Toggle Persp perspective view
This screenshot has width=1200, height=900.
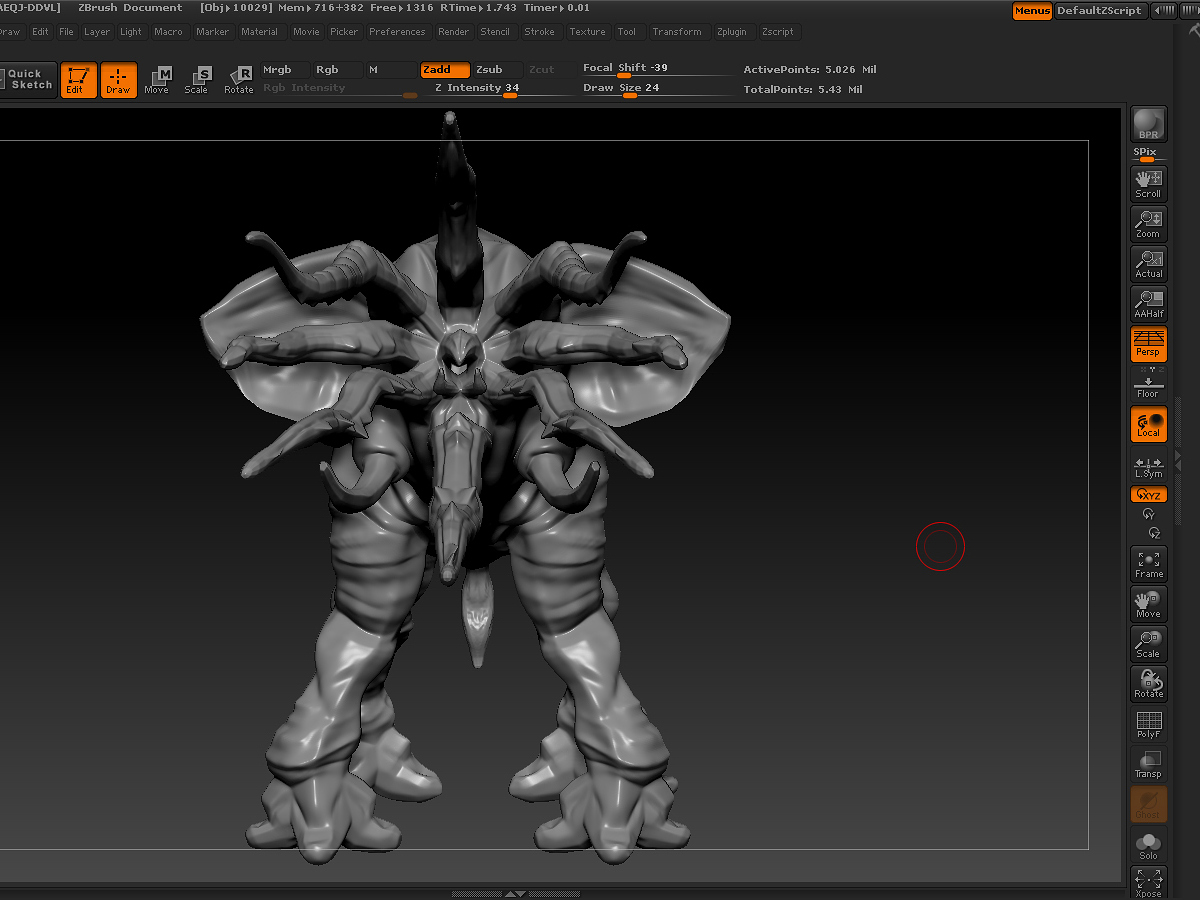pos(1149,343)
